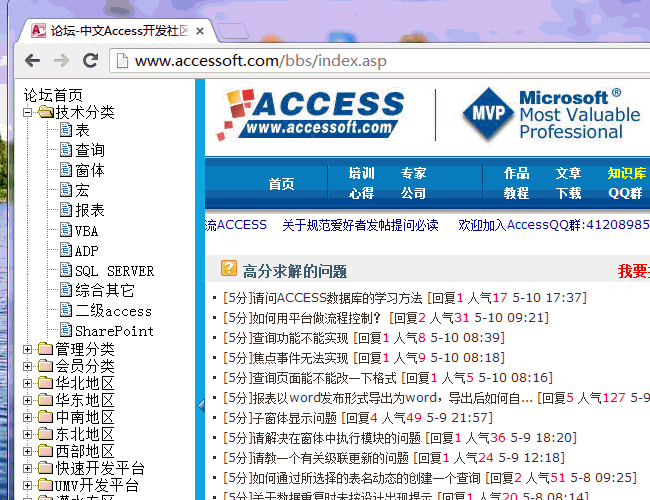Screen dimensions: 650x500
Task: Open 关于规范爱好者发帖提问必读 announcement
Action: coord(360,225)
